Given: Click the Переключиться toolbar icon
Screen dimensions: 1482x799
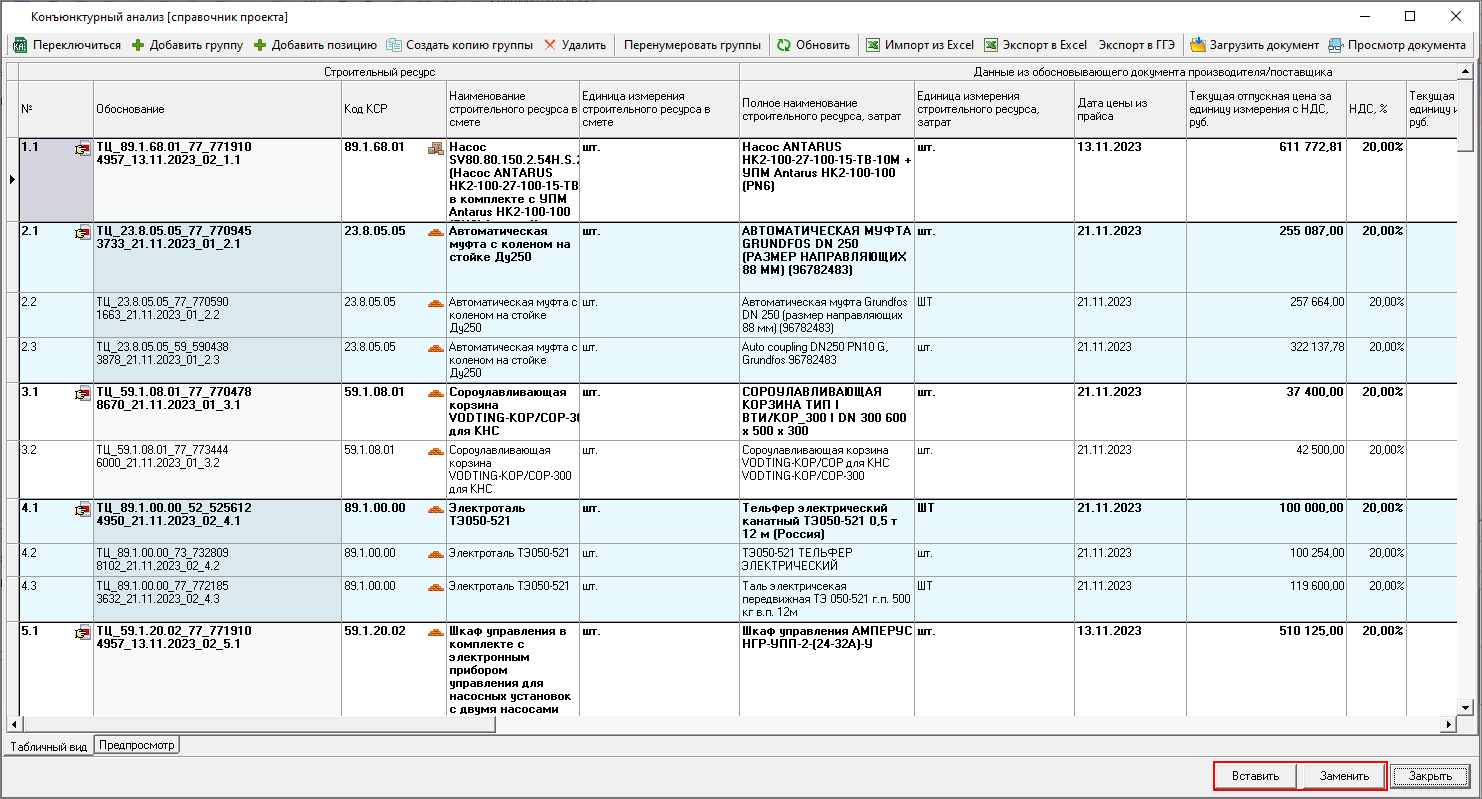Looking at the screenshot, I should click(20, 45).
